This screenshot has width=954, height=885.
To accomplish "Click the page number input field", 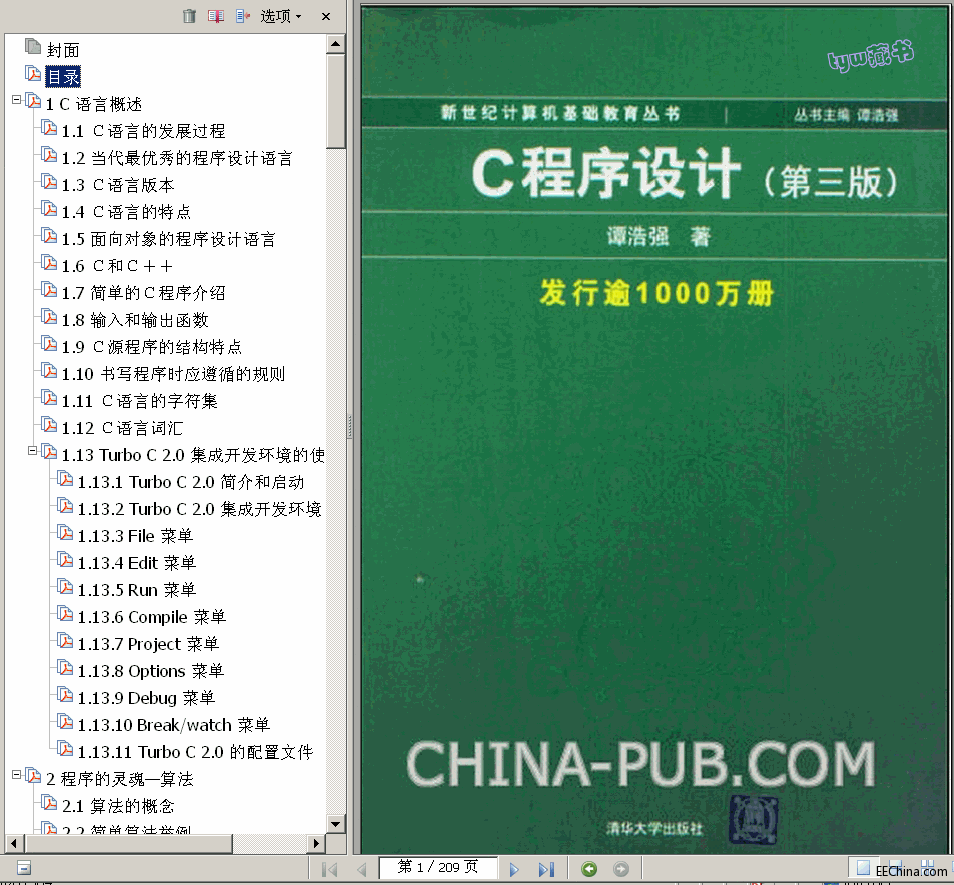I will pos(439,868).
